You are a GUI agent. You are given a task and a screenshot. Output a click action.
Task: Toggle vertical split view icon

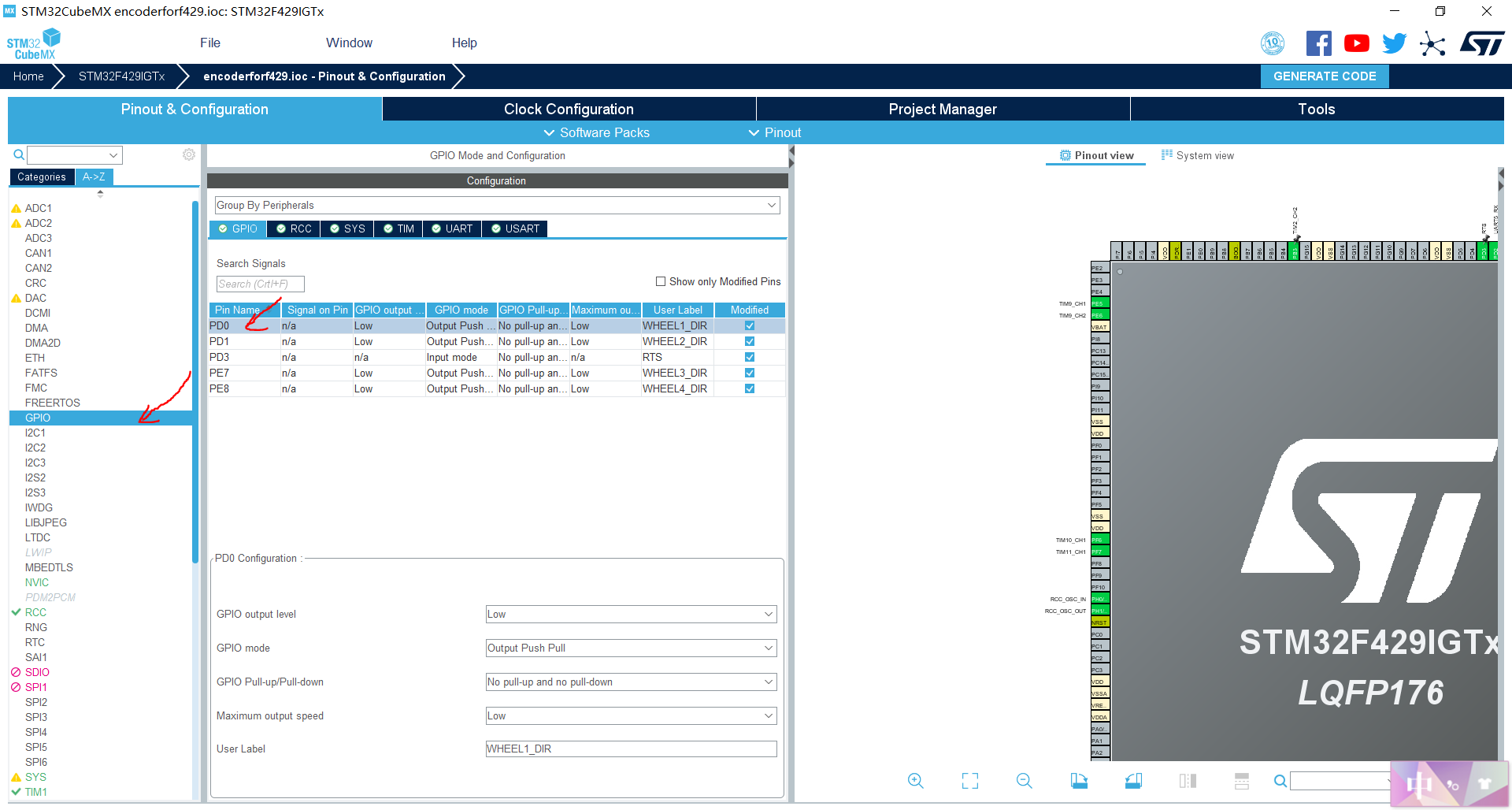click(1188, 781)
